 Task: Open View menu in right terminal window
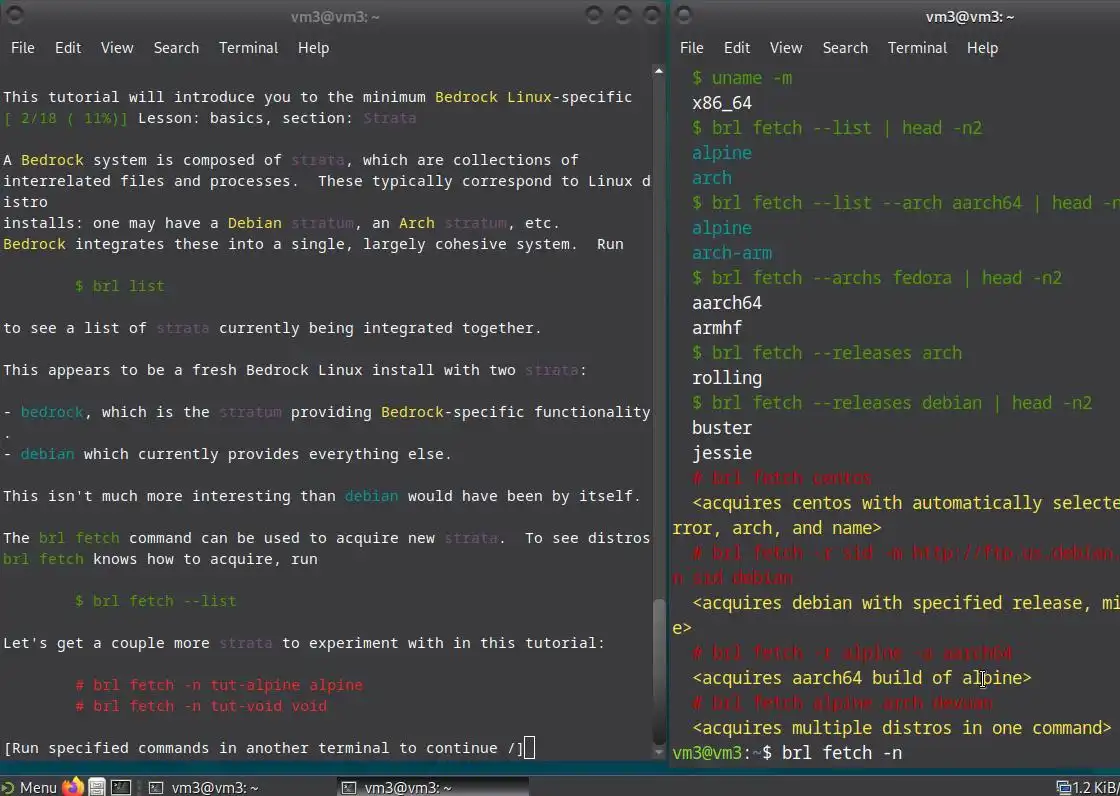[786, 48]
